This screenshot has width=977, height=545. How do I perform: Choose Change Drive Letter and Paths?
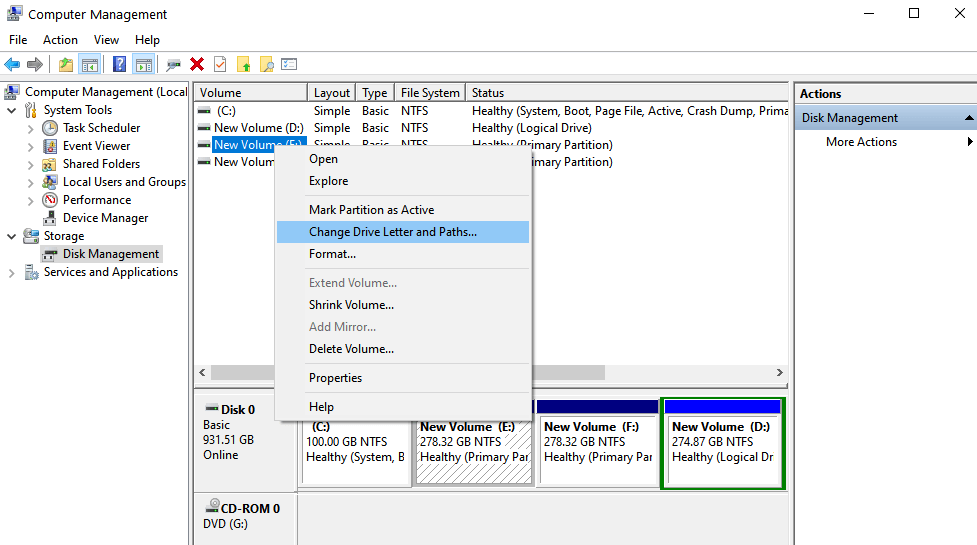(393, 232)
